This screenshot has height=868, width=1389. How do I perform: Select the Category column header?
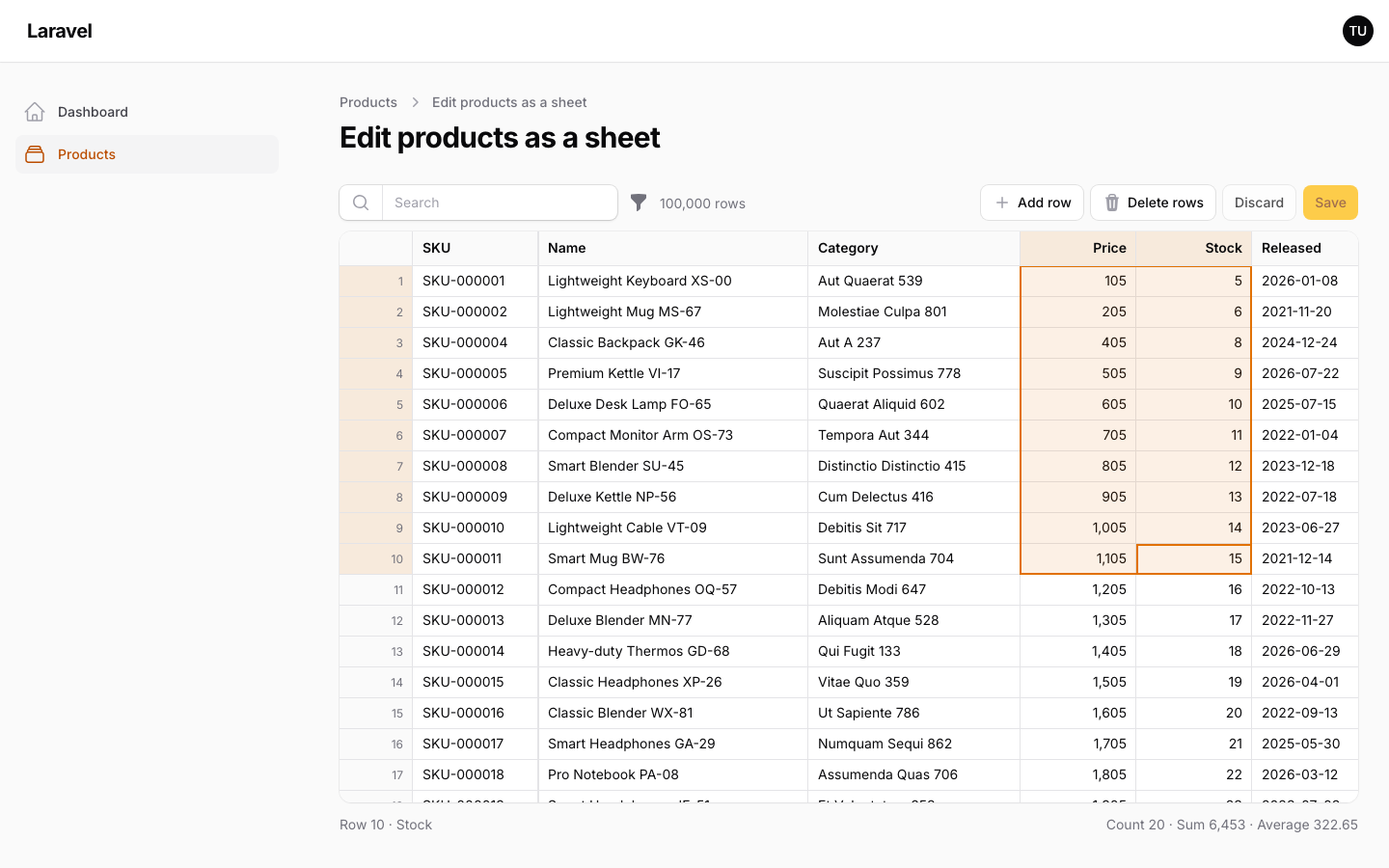pos(914,248)
